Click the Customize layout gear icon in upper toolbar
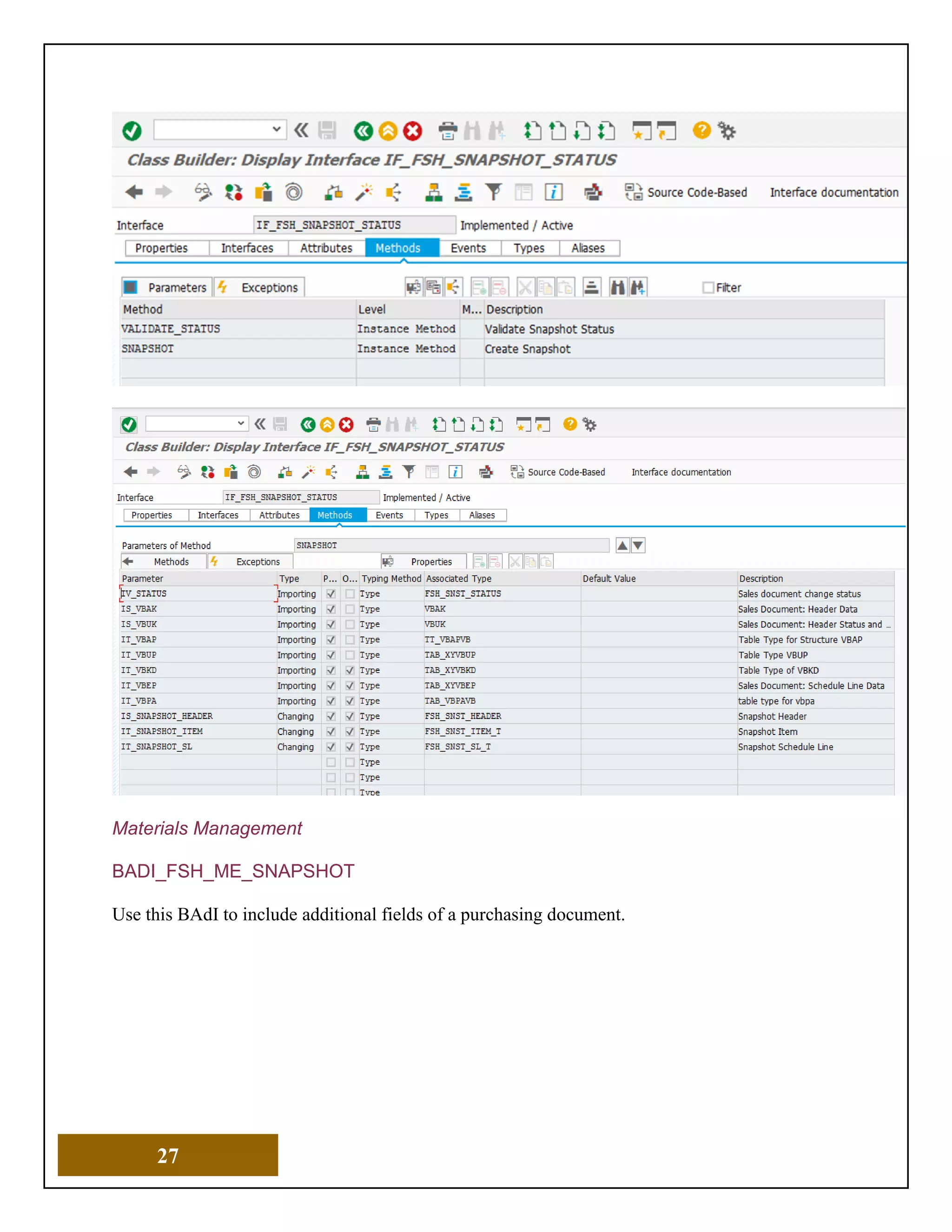The height and width of the screenshot is (1232, 952). pyautogui.click(x=727, y=131)
